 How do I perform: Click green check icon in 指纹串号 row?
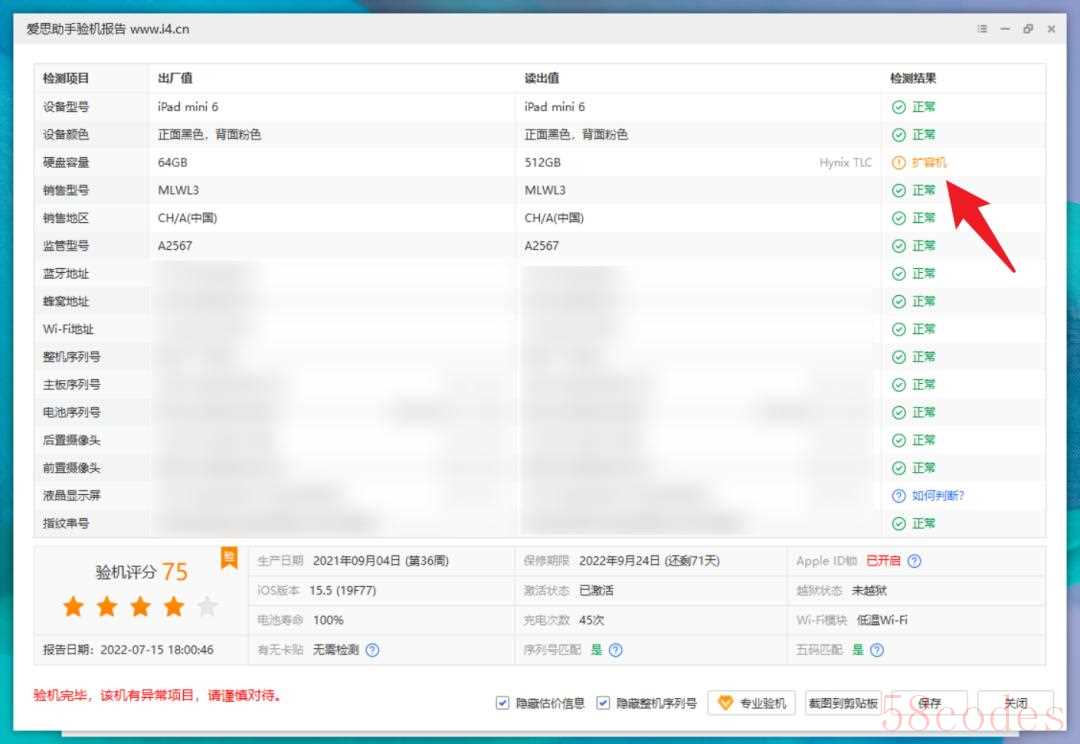[x=899, y=524]
